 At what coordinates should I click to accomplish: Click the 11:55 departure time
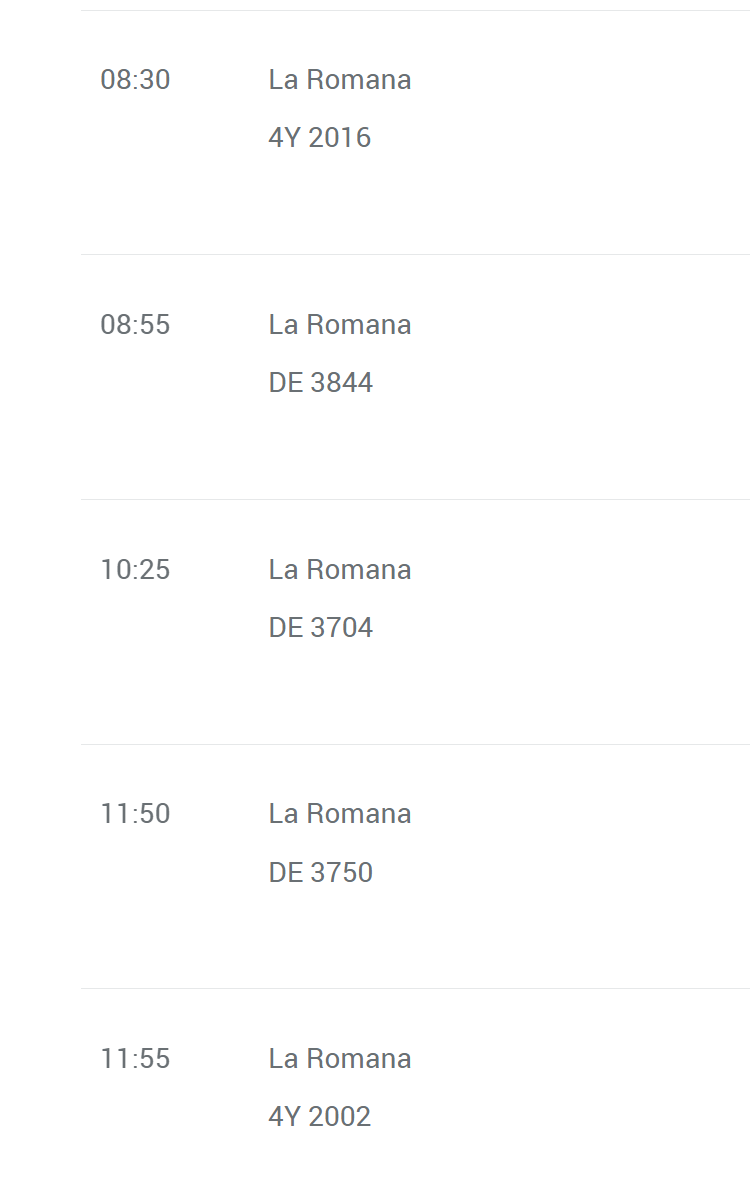(135, 1059)
